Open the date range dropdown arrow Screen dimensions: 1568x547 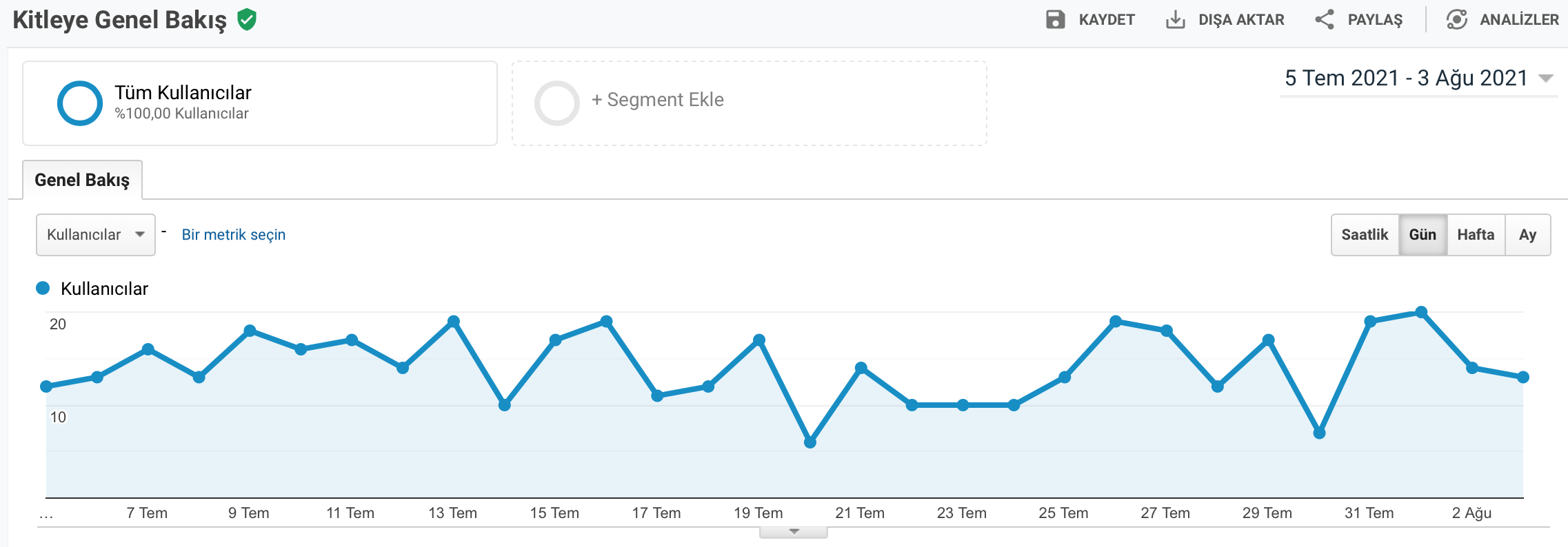pyautogui.click(x=1546, y=79)
